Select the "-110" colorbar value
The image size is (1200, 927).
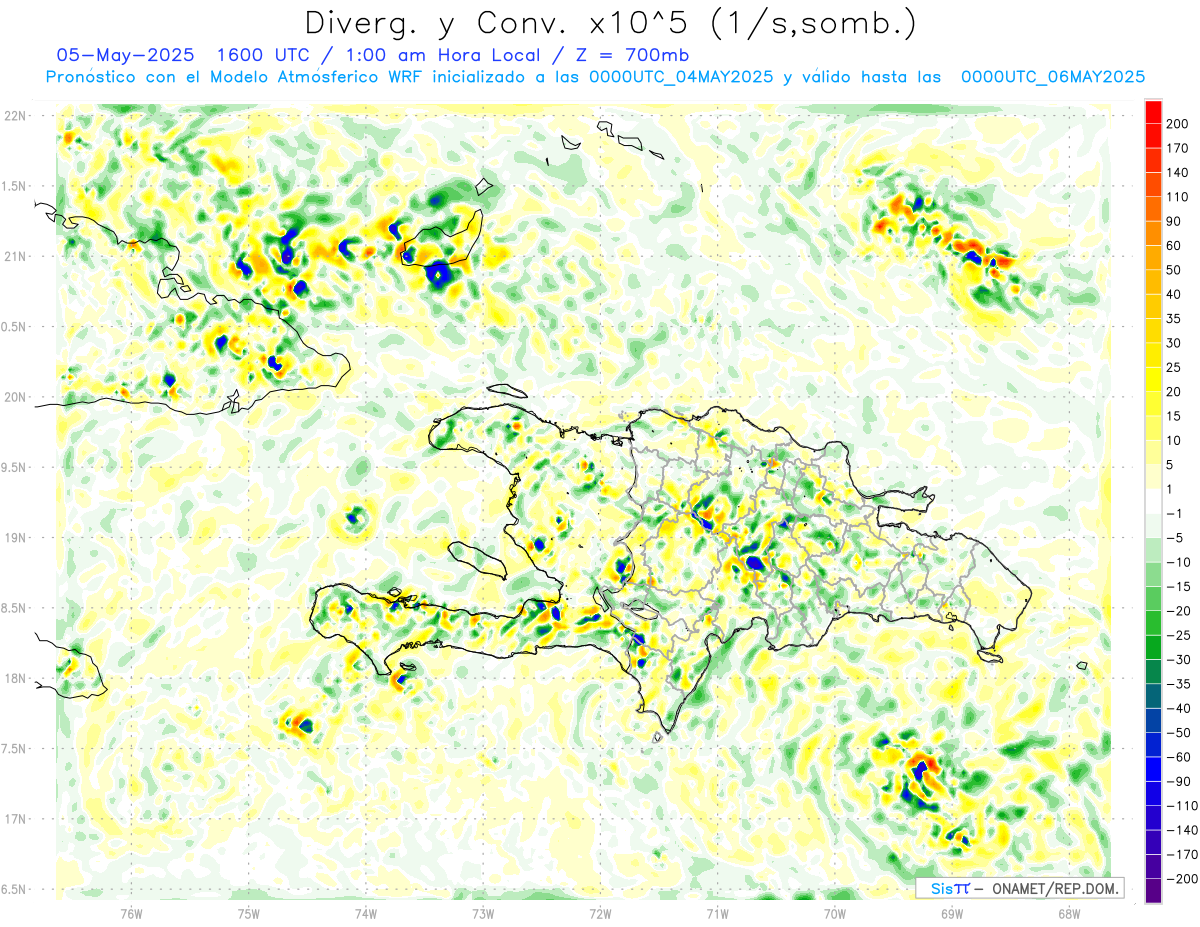tap(1181, 806)
